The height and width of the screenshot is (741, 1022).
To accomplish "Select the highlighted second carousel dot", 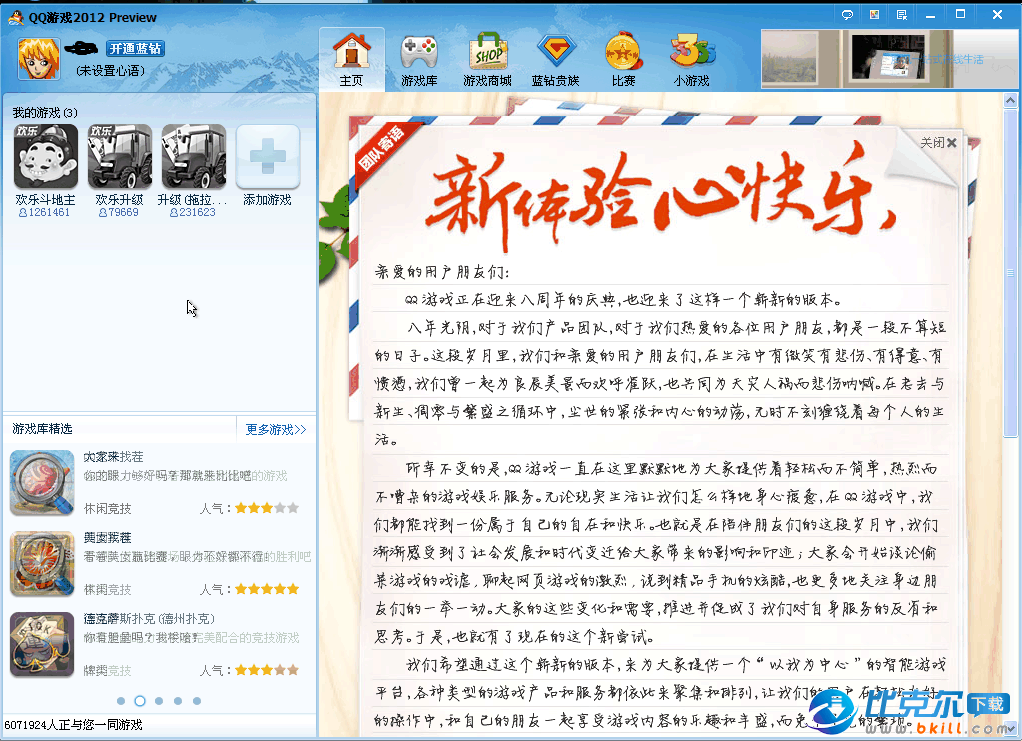I will pos(139,701).
